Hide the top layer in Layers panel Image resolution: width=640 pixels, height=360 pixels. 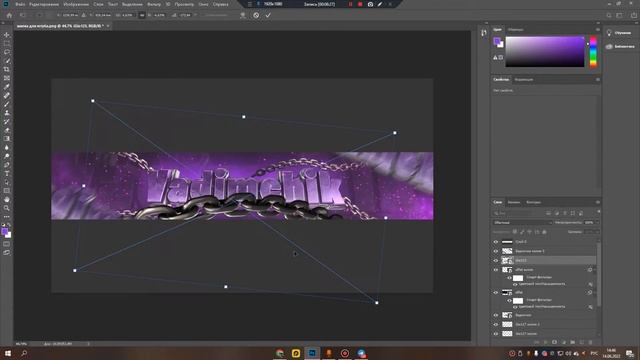coord(496,242)
